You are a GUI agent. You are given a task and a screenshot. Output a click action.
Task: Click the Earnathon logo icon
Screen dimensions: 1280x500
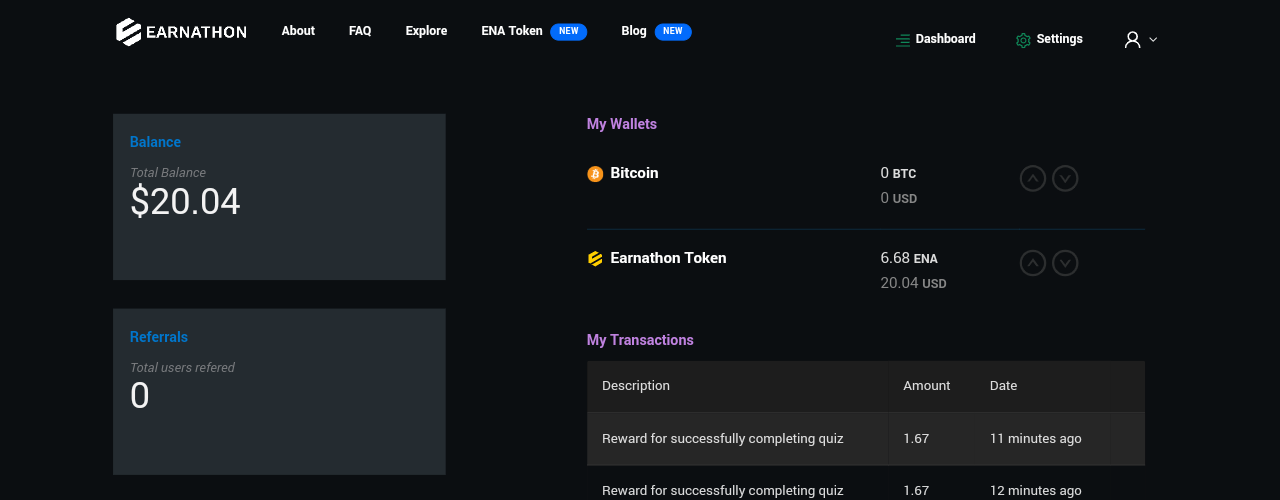128,32
